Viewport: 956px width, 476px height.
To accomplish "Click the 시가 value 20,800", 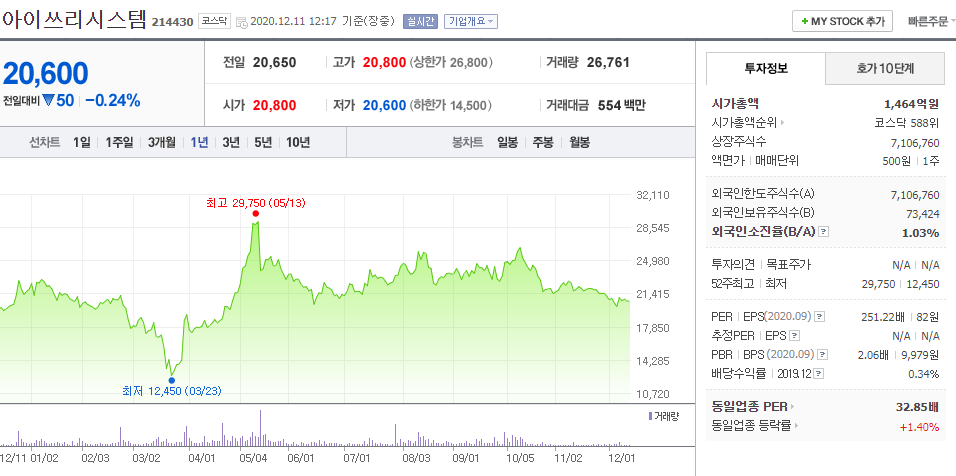I will [x=274, y=105].
